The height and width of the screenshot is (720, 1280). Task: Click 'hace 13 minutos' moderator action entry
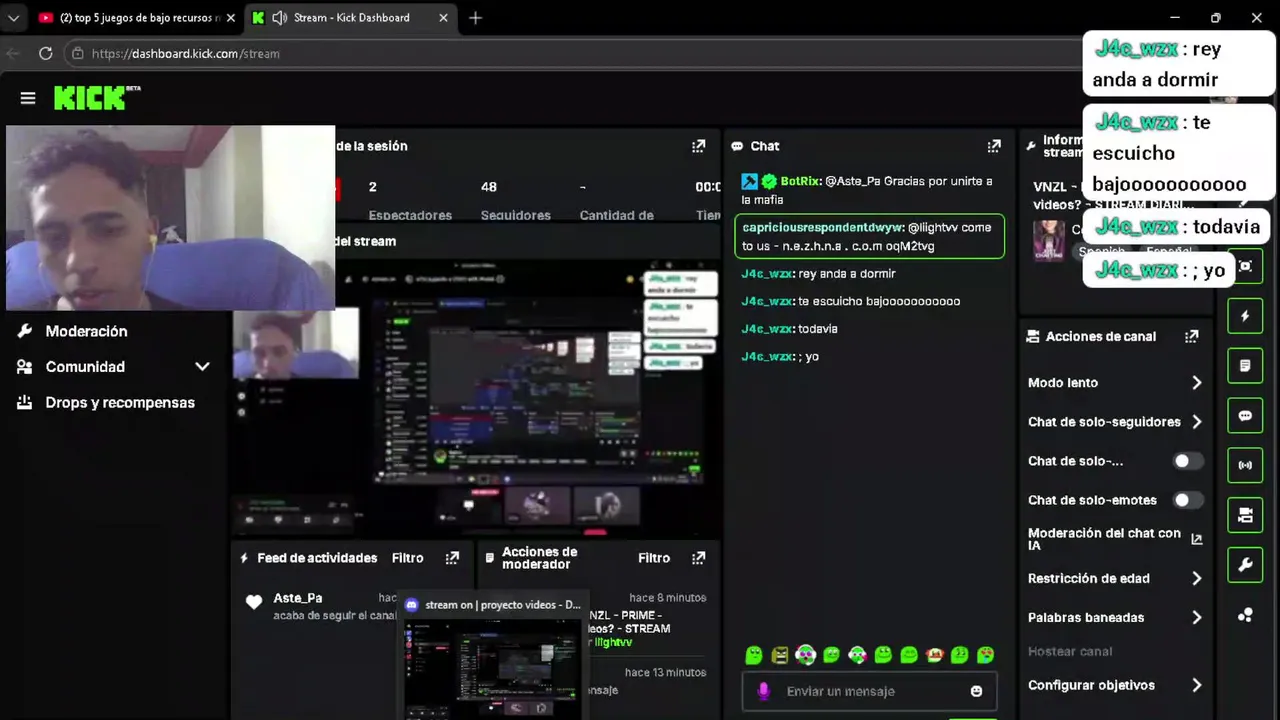point(665,673)
